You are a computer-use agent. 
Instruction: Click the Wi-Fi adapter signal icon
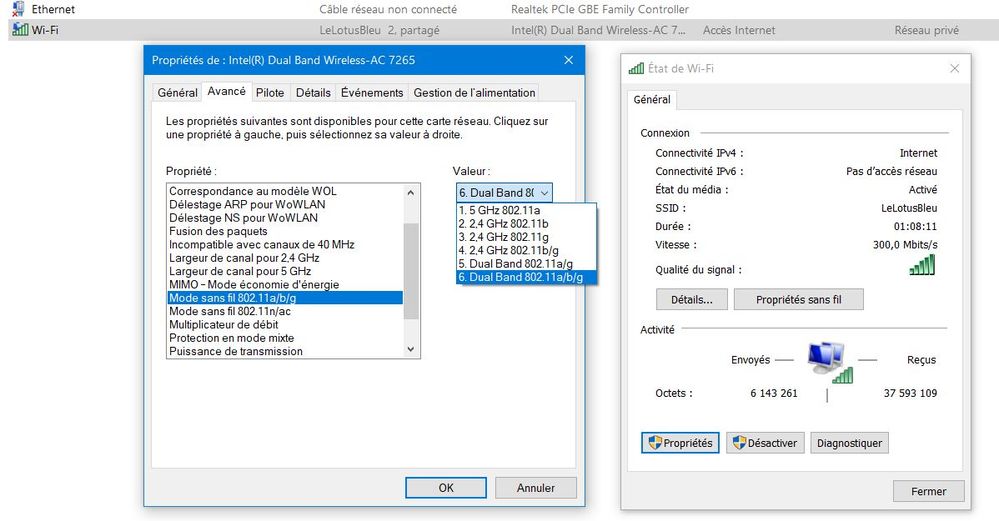point(19,30)
